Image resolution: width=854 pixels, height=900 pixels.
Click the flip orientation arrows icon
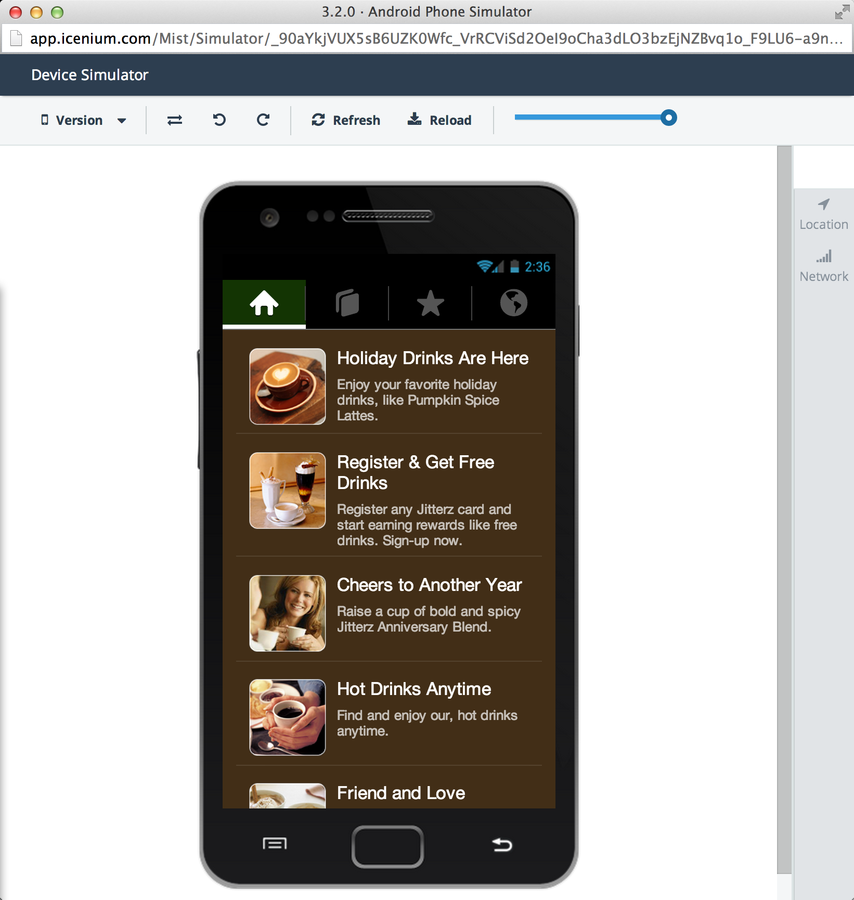tap(174, 120)
